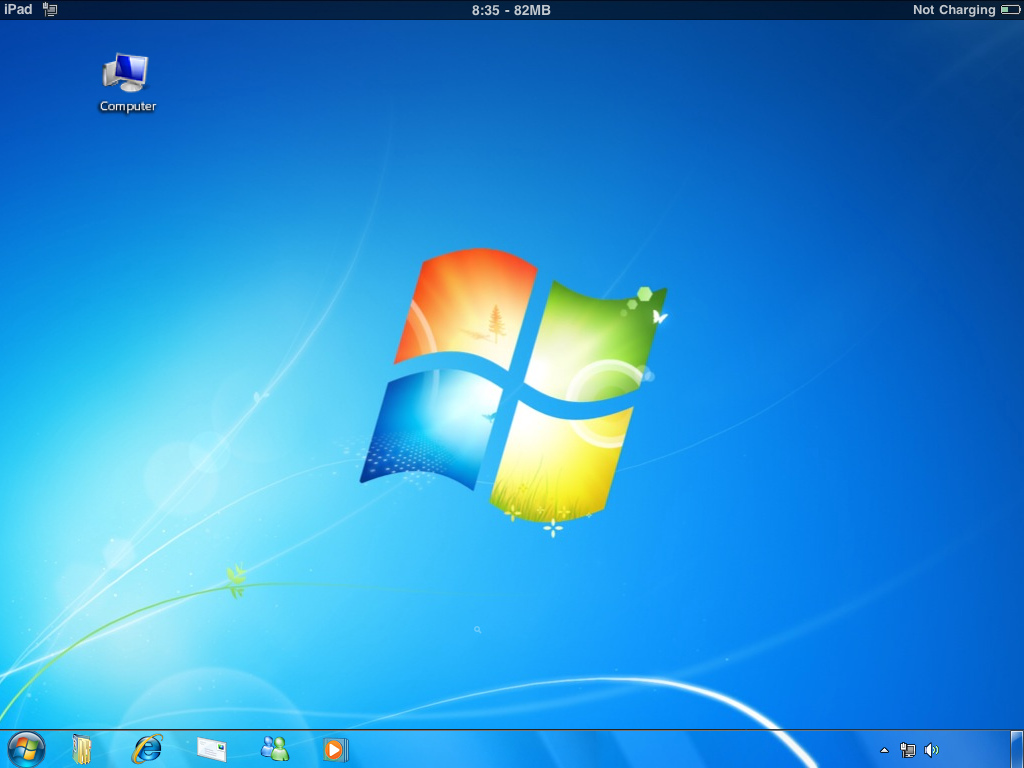Tap the '8:35 - 82MB' status text

[511, 10]
